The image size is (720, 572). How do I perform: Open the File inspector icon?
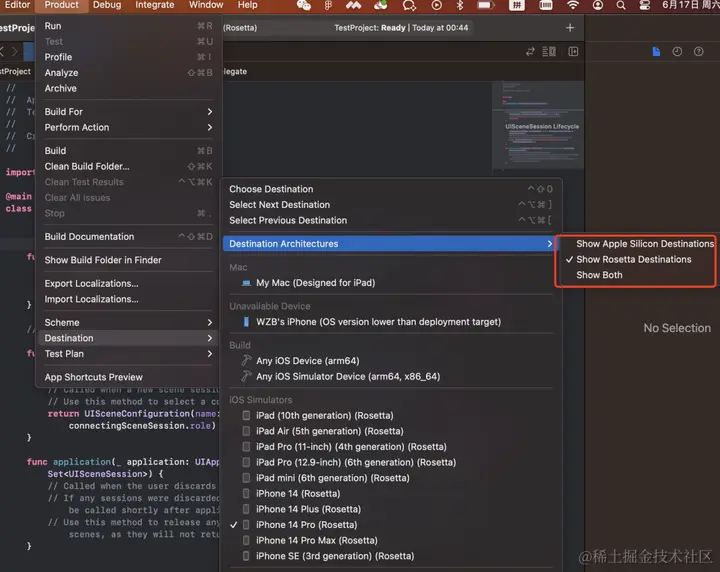[x=656, y=51]
